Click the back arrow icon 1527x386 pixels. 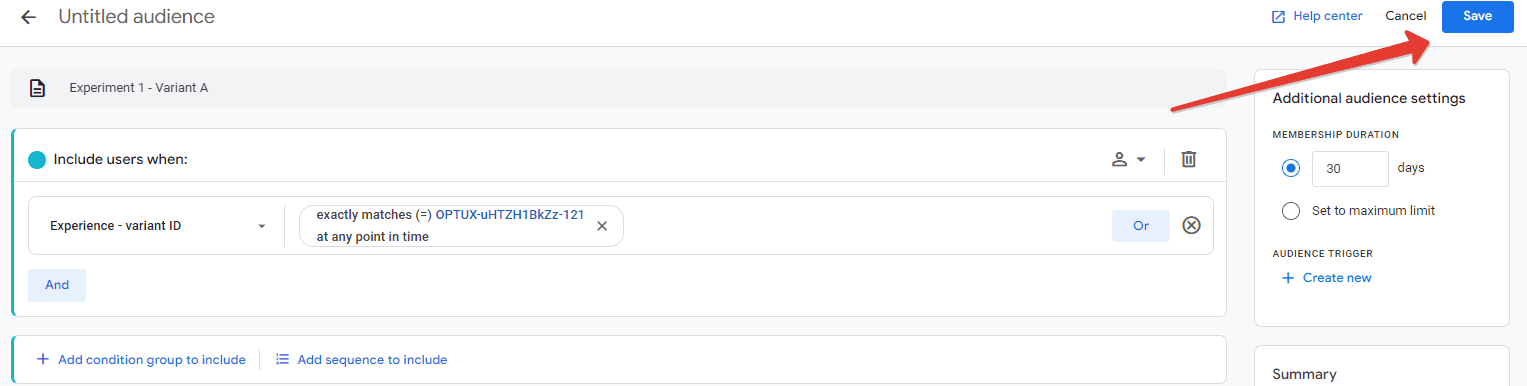pos(28,17)
